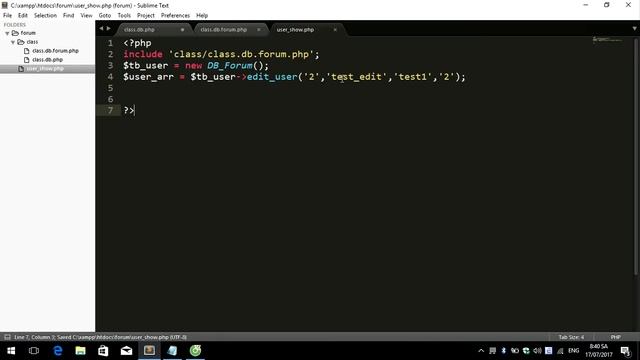Image resolution: width=640 pixels, height=360 pixels.
Task: Switch to the class.db.php tab
Action: [139, 30]
